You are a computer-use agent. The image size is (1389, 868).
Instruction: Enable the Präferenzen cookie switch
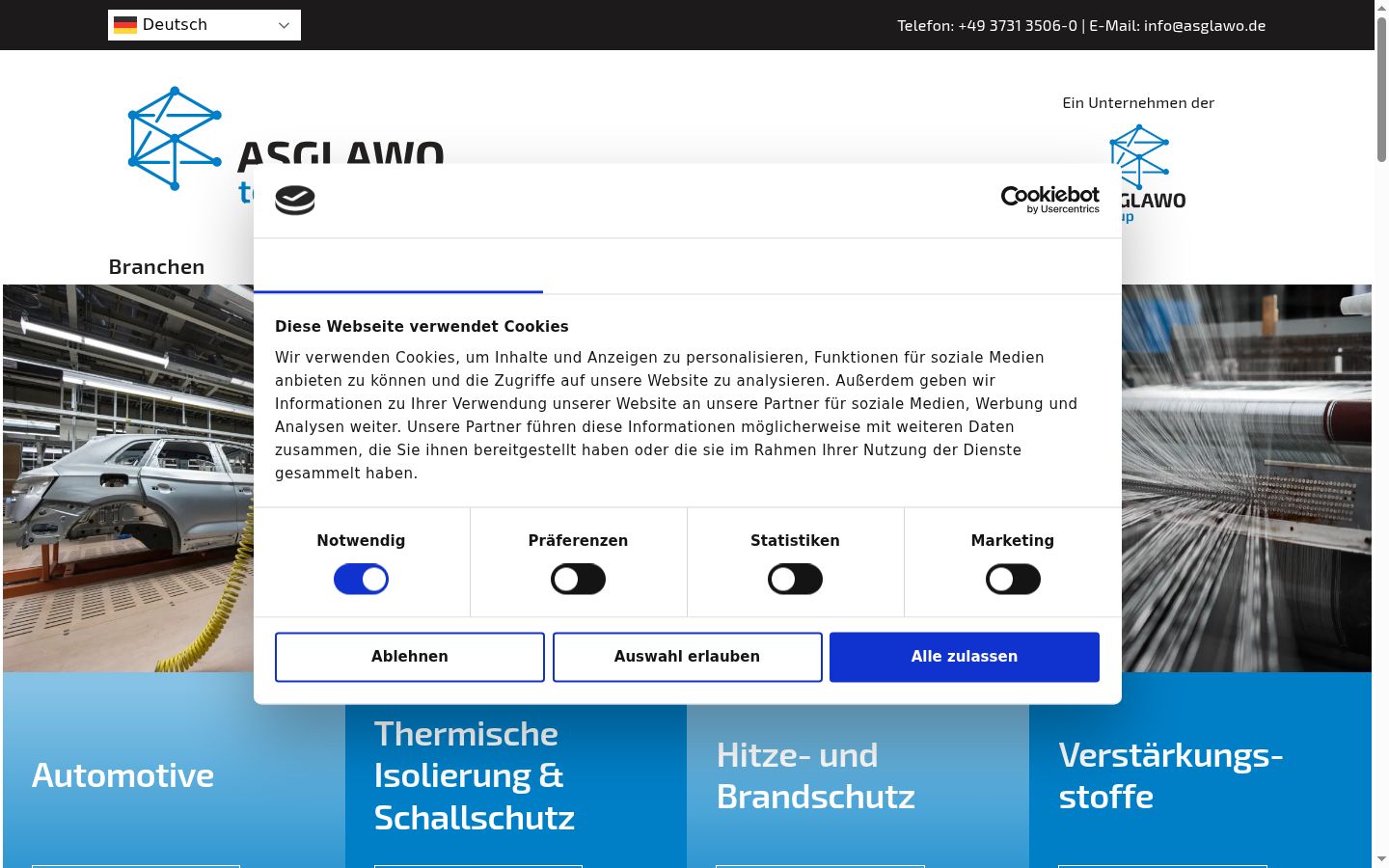pyautogui.click(x=578, y=580)
